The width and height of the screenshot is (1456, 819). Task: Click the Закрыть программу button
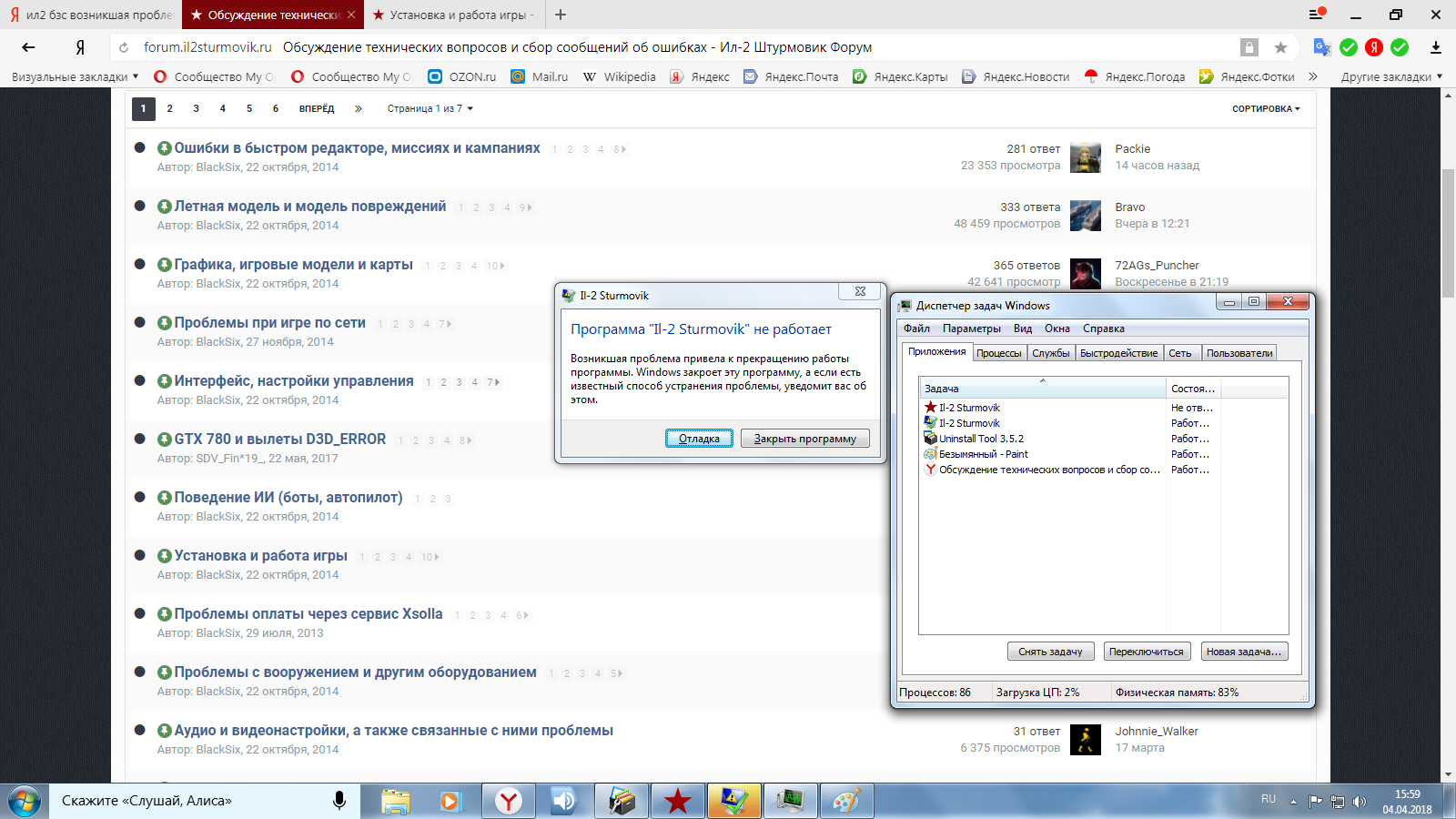click(x=804, y=439)
